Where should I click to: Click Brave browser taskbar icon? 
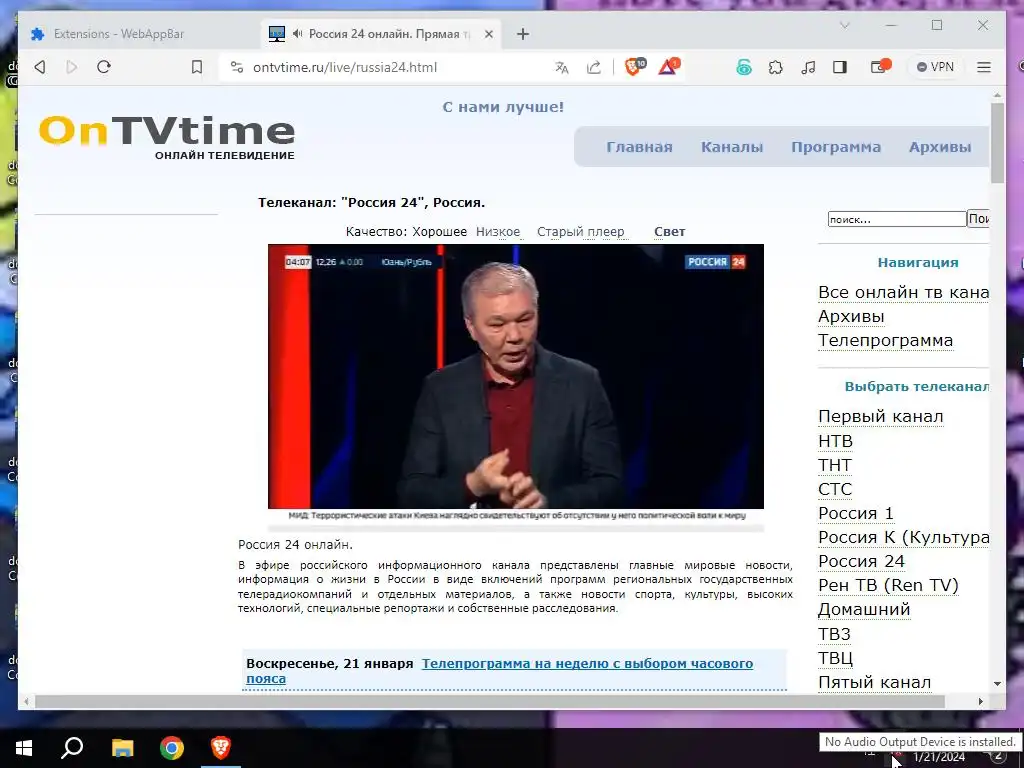pyautogui.click(x=221, y=748)
